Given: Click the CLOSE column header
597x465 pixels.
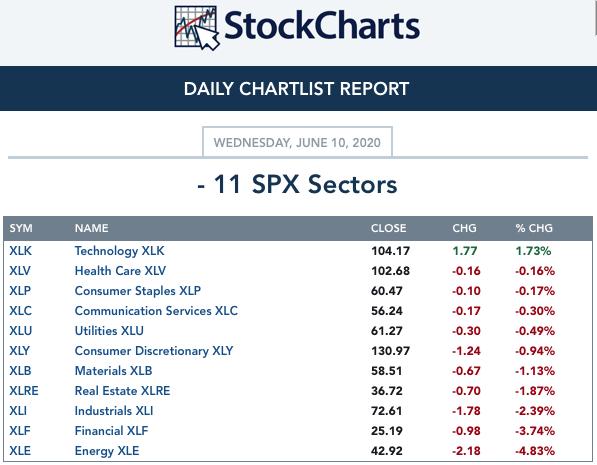Looking at the screenshot, I should [388, 228].
